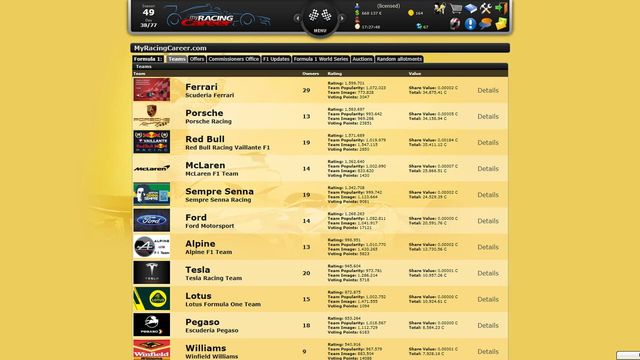The width and height of the screenshot is (640, 360).
Task: Click the Ferrari team logo
Action: 151,90
